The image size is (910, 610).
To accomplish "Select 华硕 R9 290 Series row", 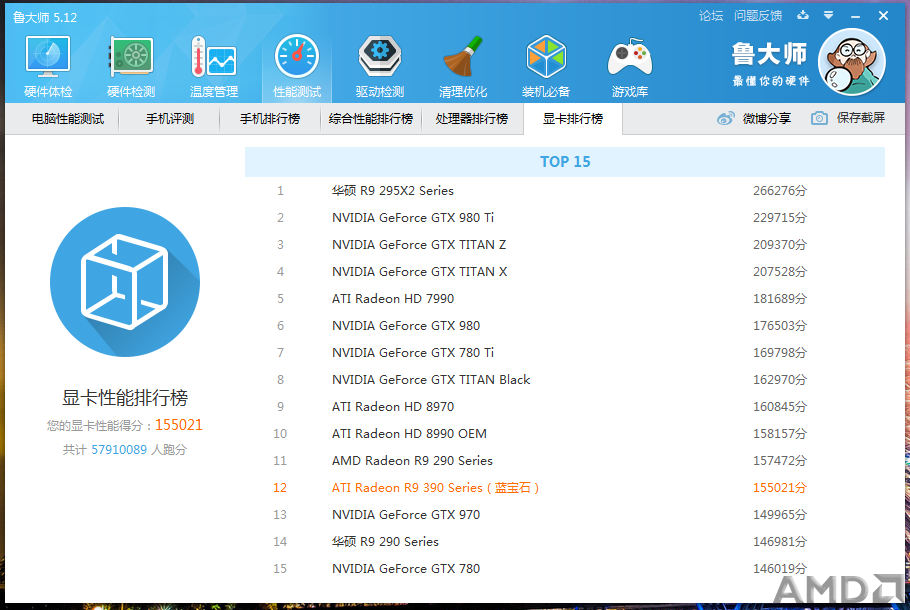I will click(565, 542).
